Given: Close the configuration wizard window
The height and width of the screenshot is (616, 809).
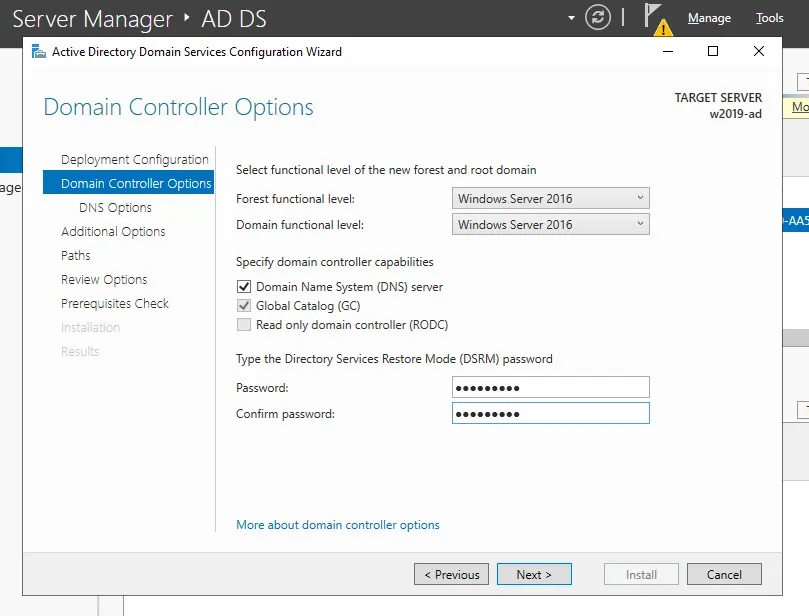Looking at the screenshot, I should coord(759,52).
